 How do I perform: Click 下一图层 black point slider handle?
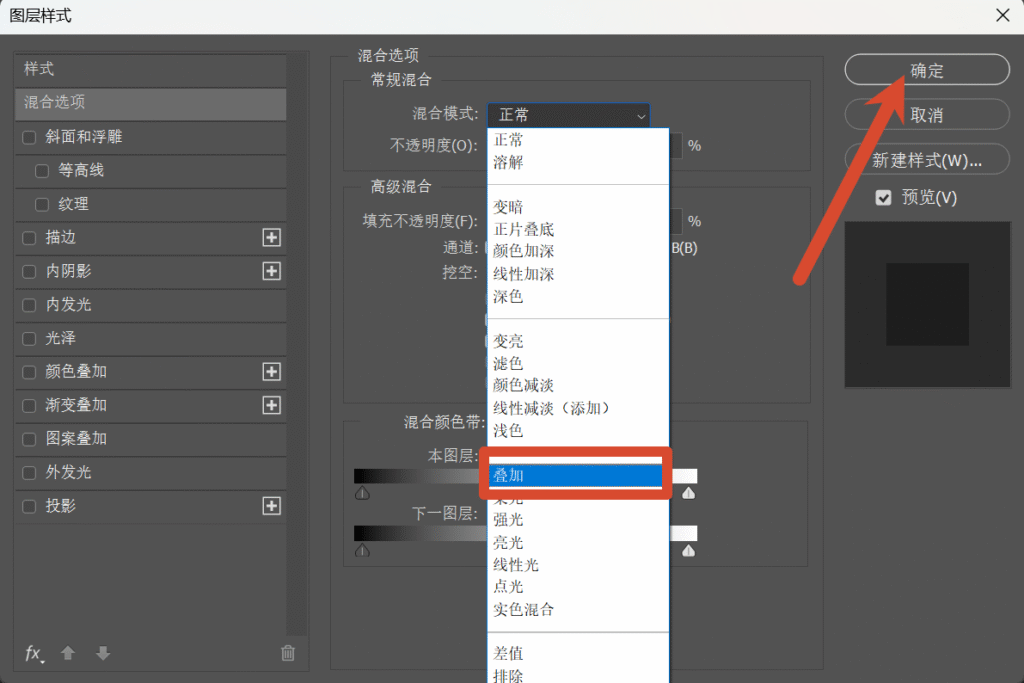[362, 551]
